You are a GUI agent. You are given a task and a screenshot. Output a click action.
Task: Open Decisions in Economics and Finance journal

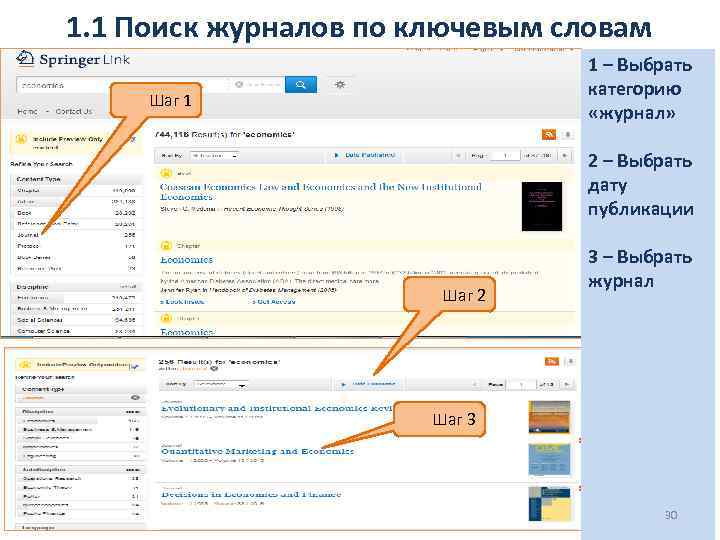(x=251, y=495)
